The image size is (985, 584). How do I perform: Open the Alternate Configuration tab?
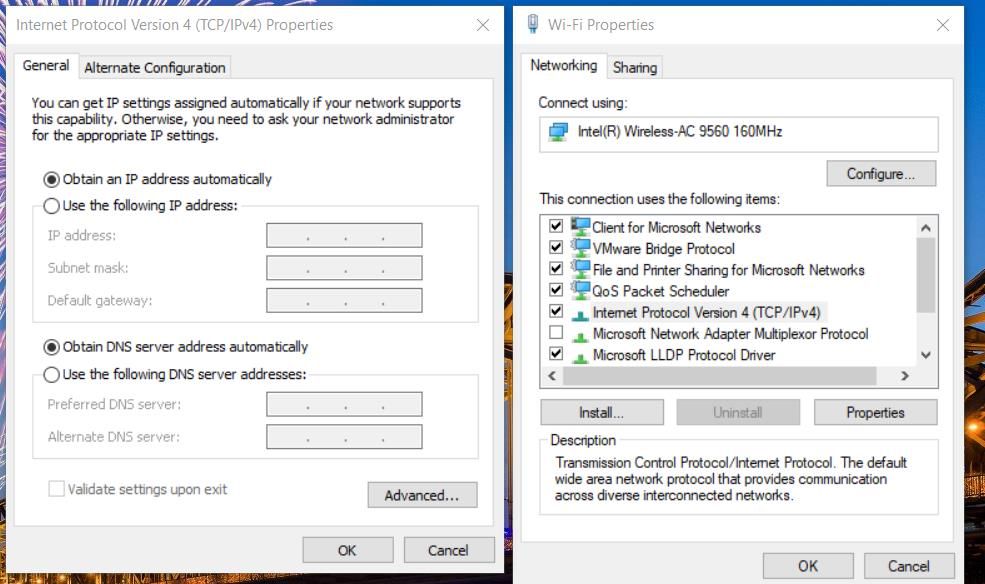(x=155, y=68)
